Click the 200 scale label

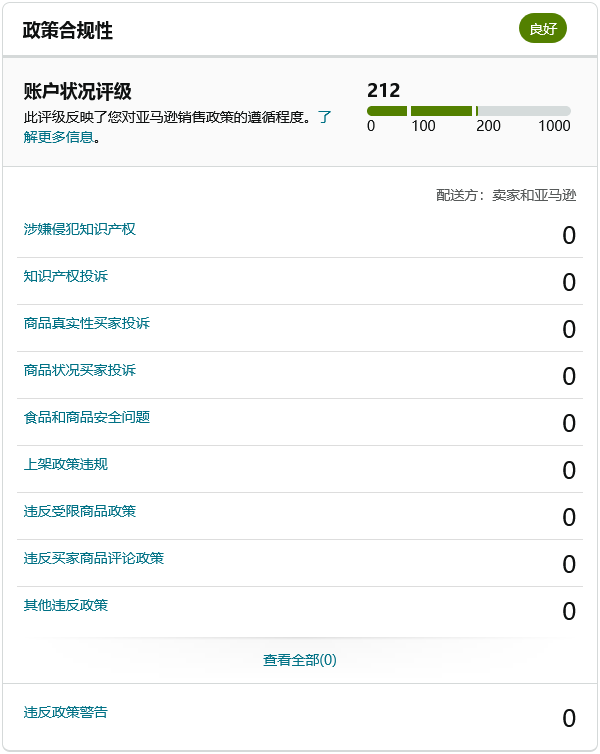tap(488, 126)
